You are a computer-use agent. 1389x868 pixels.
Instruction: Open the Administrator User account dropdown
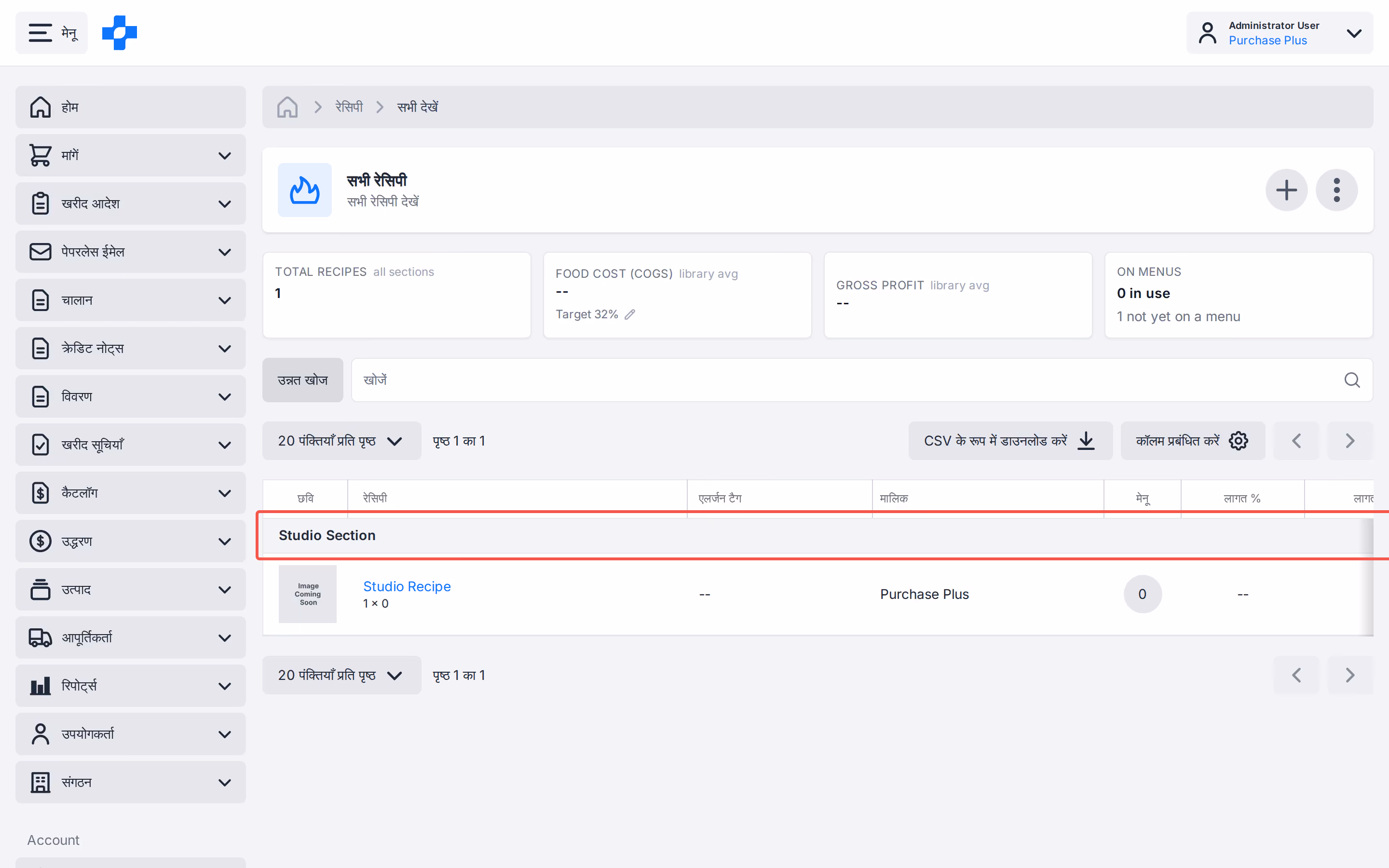1280,33
